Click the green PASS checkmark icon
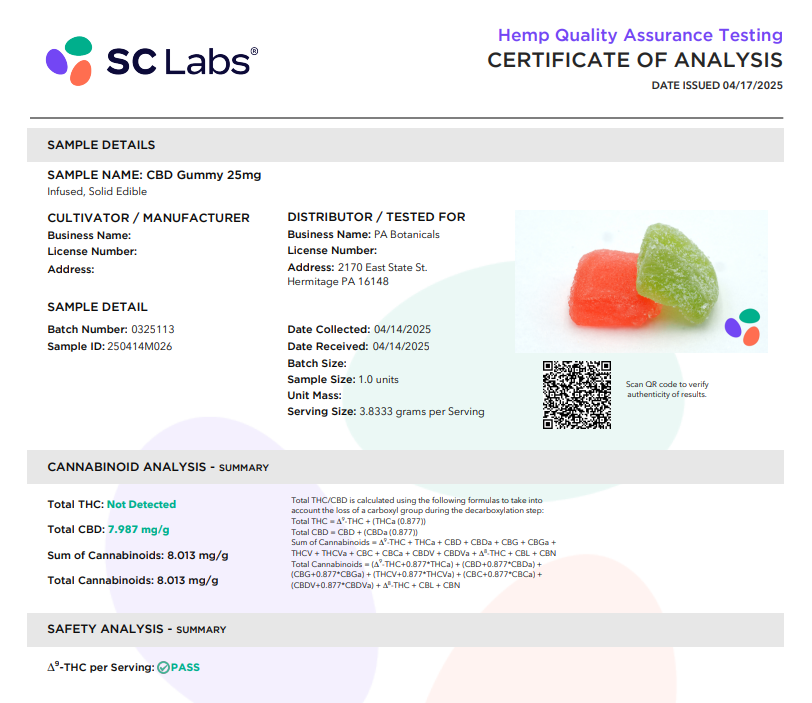This screenshot has height=703, width=812. pyautogui.click(x=164, y=667)
